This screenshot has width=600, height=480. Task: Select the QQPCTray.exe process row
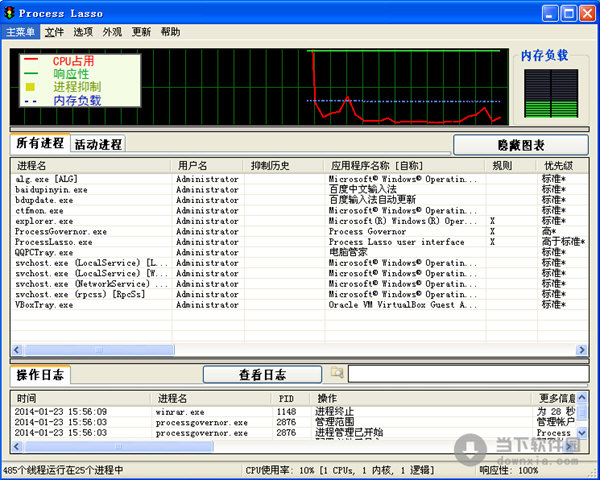[300, 253]
